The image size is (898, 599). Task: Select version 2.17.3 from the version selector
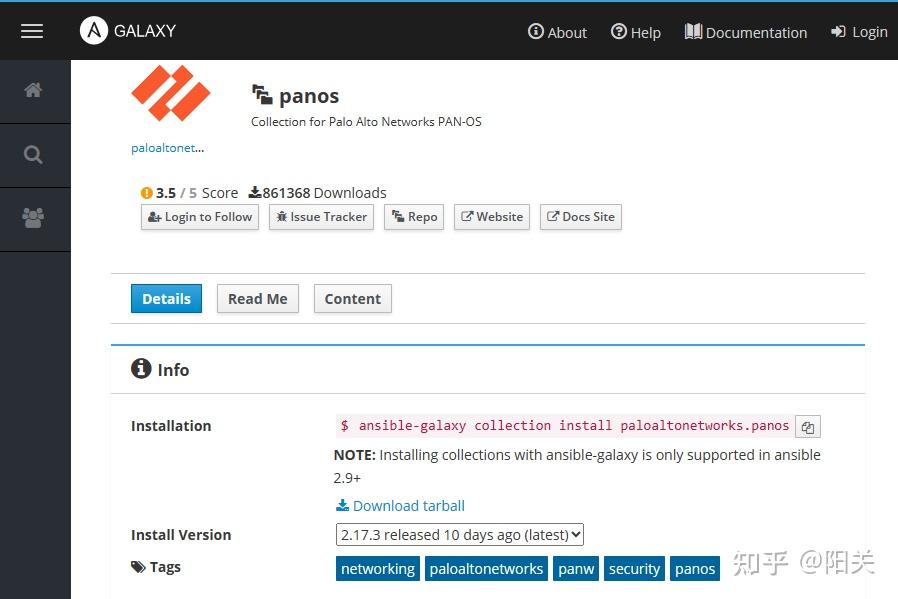click(x=459, y=534)
